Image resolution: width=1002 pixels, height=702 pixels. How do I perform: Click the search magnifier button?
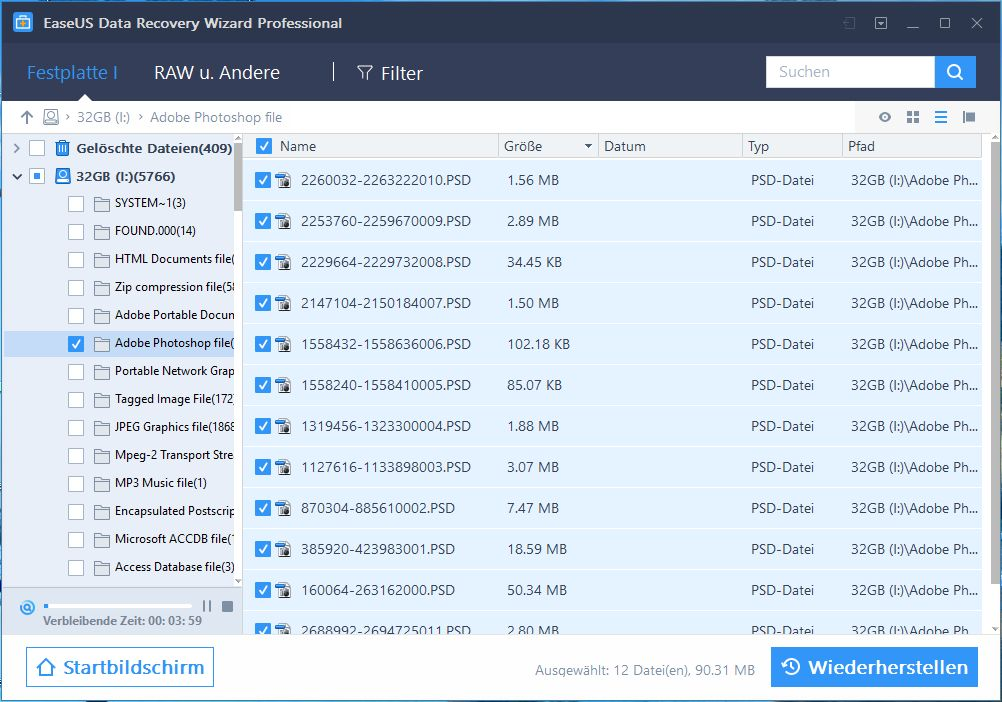[955, 72]
